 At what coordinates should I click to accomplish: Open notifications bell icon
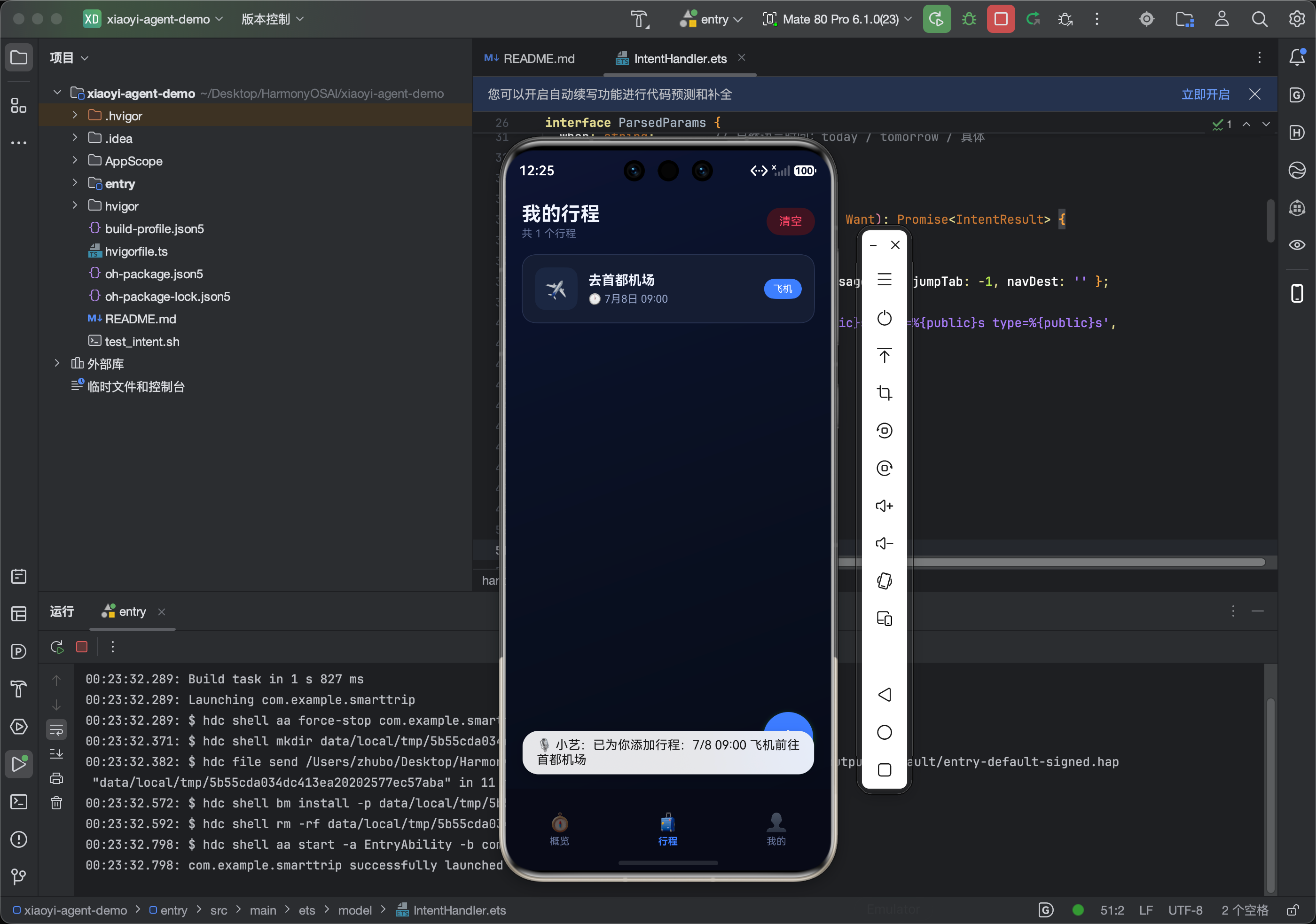click(1297, 57)
